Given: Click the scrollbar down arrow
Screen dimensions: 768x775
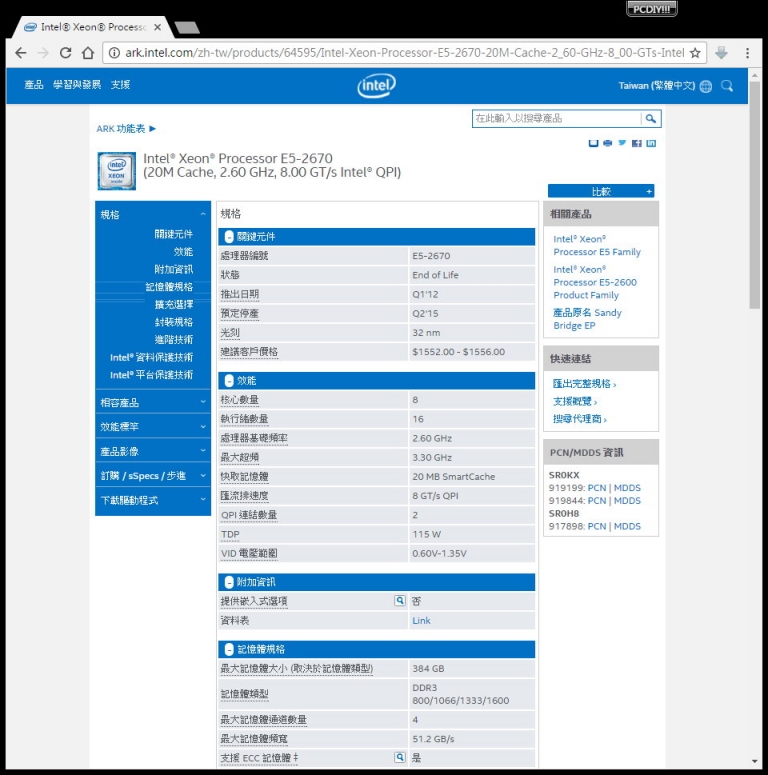Looking at the screenshot, I should 754,761.
